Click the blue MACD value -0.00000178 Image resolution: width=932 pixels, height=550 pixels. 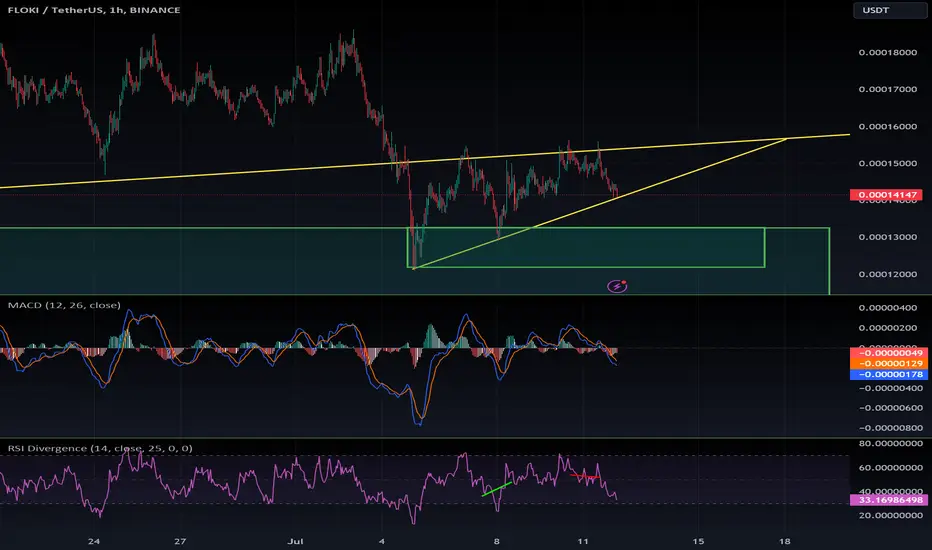coord(888,374)
